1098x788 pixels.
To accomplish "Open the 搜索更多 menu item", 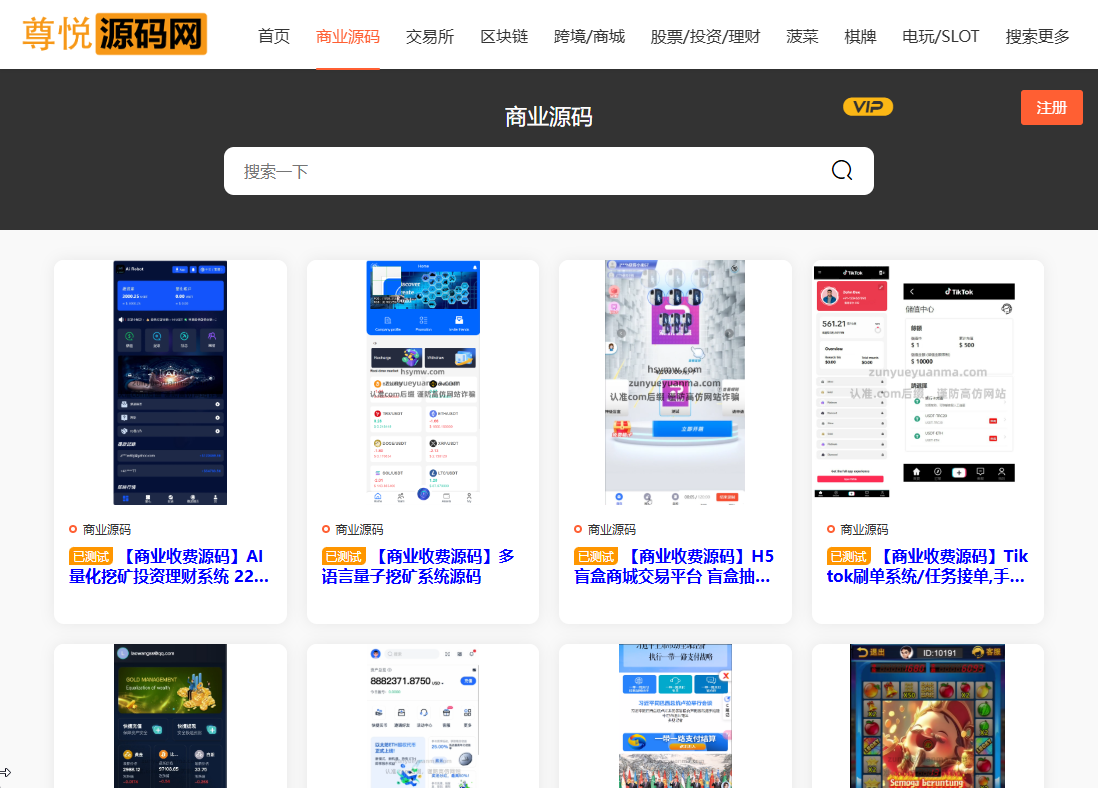I will coord(1038,36).
